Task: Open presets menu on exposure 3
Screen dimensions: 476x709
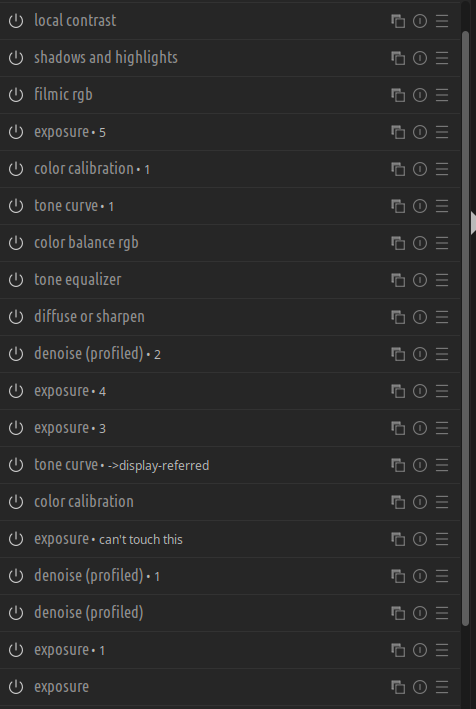Action: click(442, 428)
